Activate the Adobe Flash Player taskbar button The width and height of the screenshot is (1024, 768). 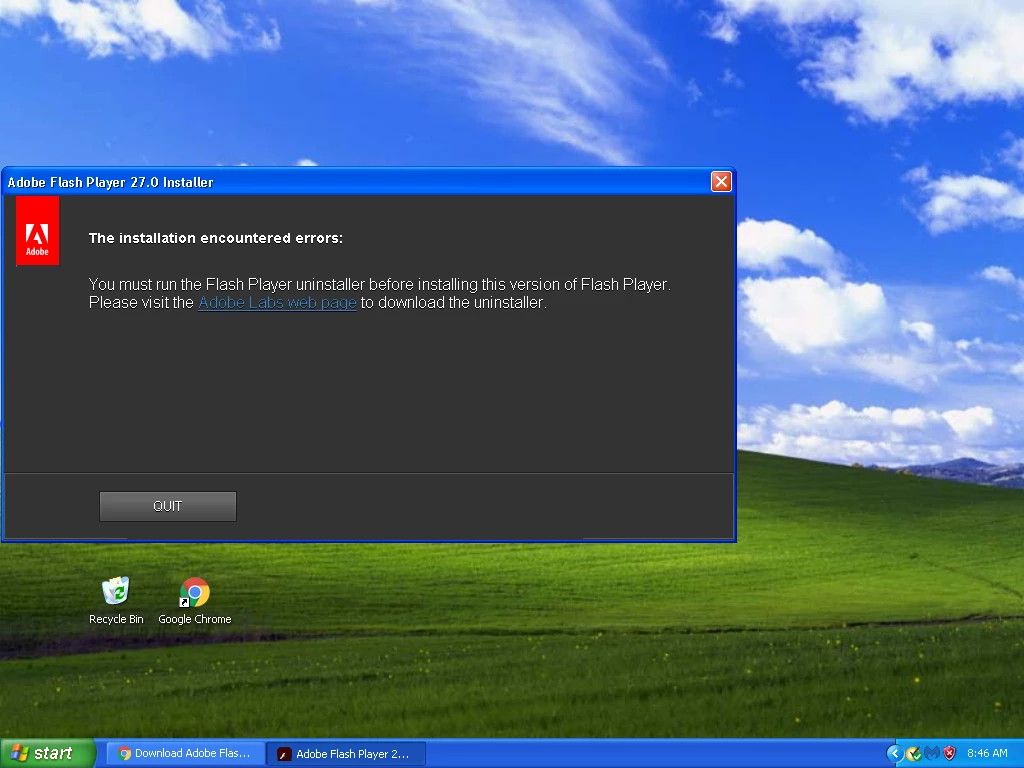(x=346, y=754)
